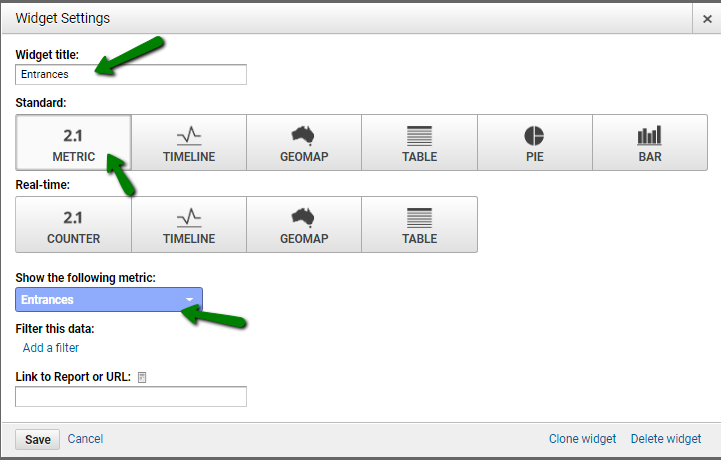Save the widget settings
Screen dimensions: 721x460
tap(37, 439)
